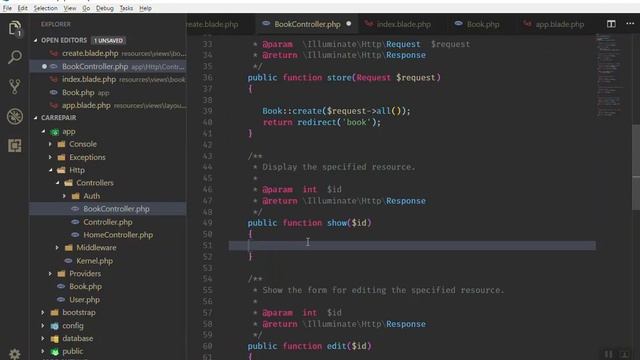
Task: Open app.blade.php in Open Editors list
Action: click(x=108, y=105)
